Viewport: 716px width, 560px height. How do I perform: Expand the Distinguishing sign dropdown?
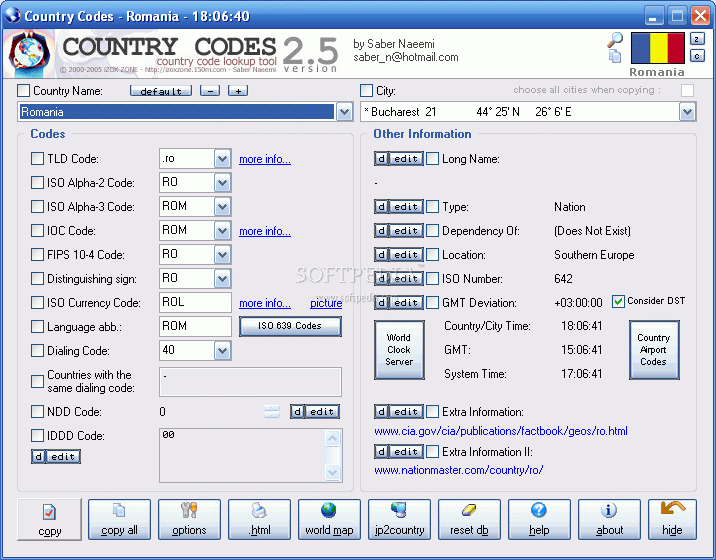click(x=222, y=279)
